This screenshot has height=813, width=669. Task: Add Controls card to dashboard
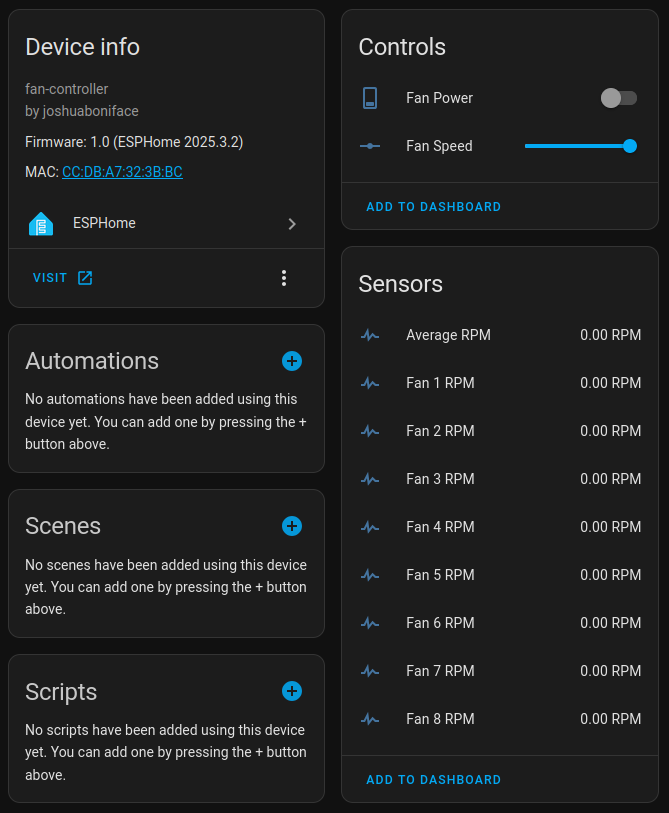(433, 207)
